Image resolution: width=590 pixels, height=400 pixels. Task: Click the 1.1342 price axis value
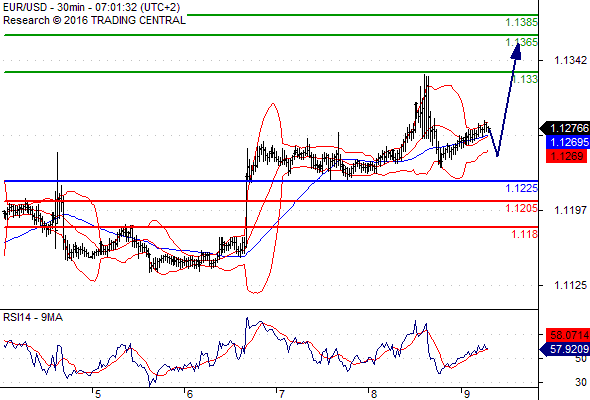[x=570, y=60]
